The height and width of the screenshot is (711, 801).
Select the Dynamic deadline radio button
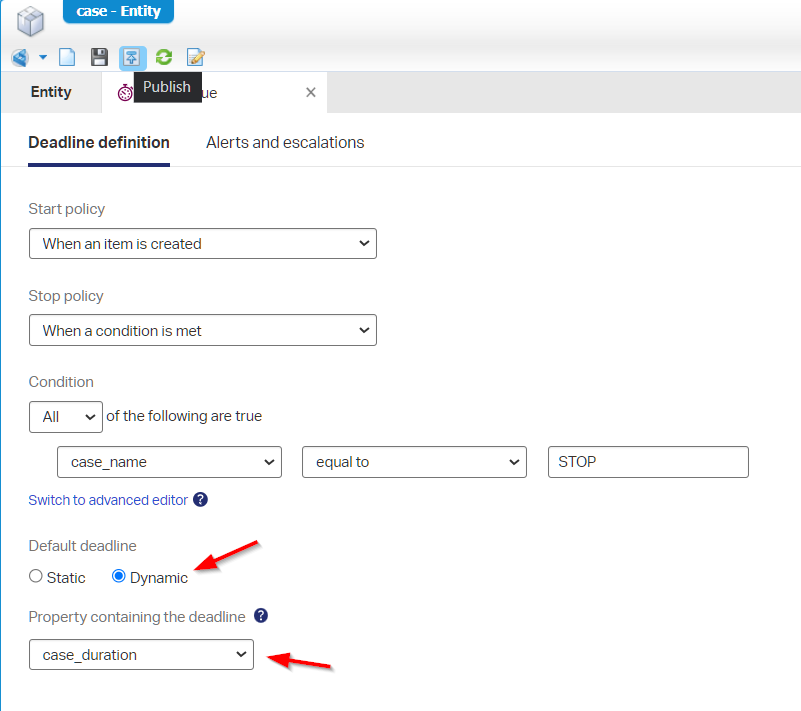119,577
